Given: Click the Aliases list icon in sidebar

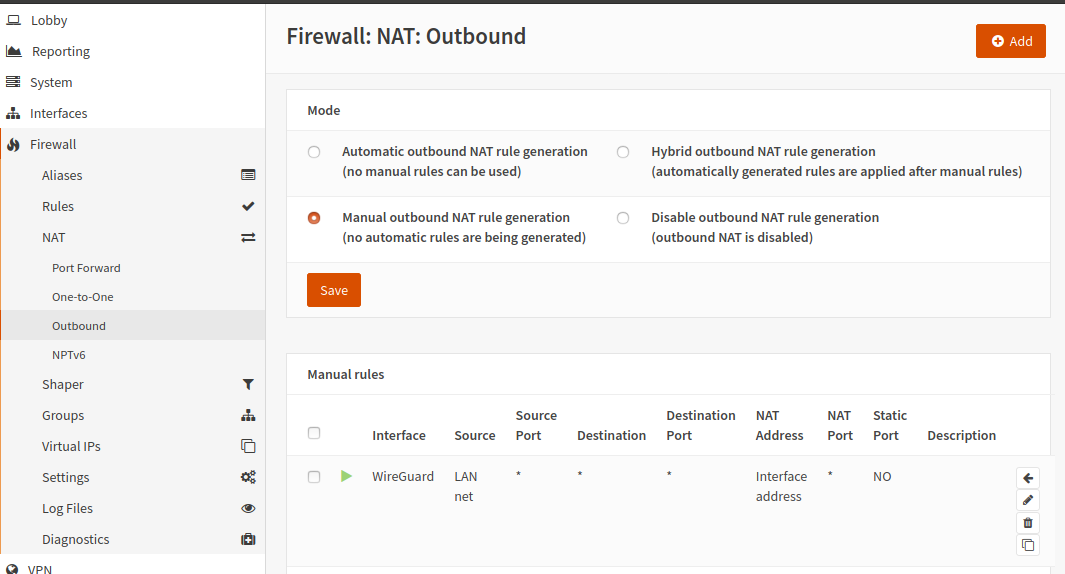Looking at the screenshot, I should (x=248, y=175).
